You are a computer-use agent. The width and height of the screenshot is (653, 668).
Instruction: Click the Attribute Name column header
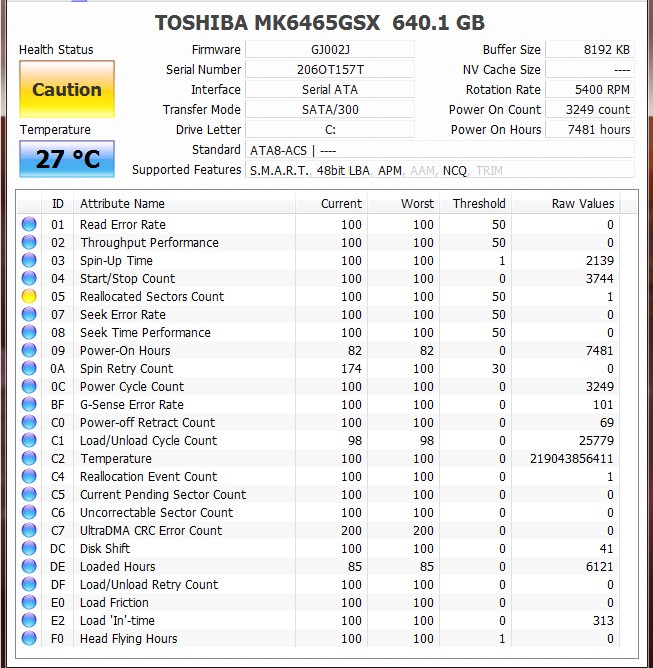click(x=184, y=204)
